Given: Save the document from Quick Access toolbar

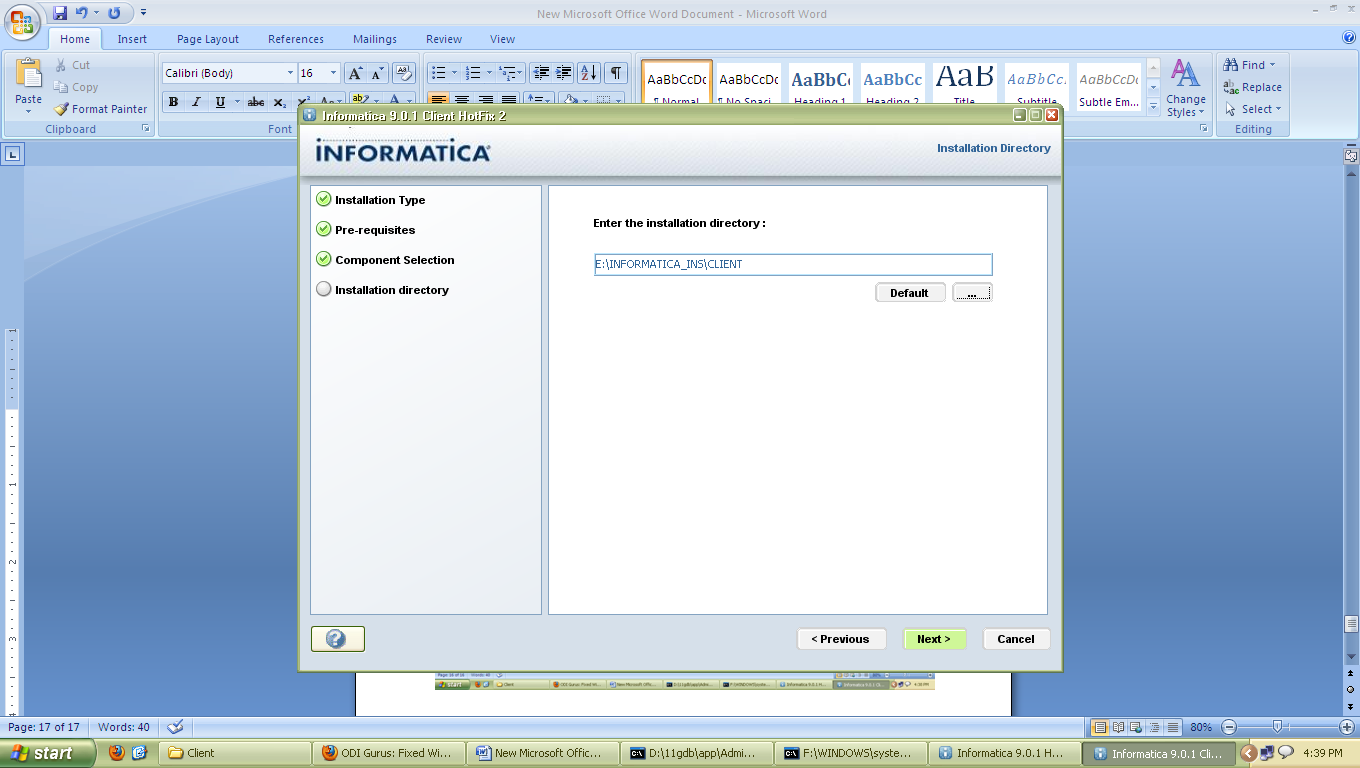Looking at the screenshot, I should tap(60, 13).
